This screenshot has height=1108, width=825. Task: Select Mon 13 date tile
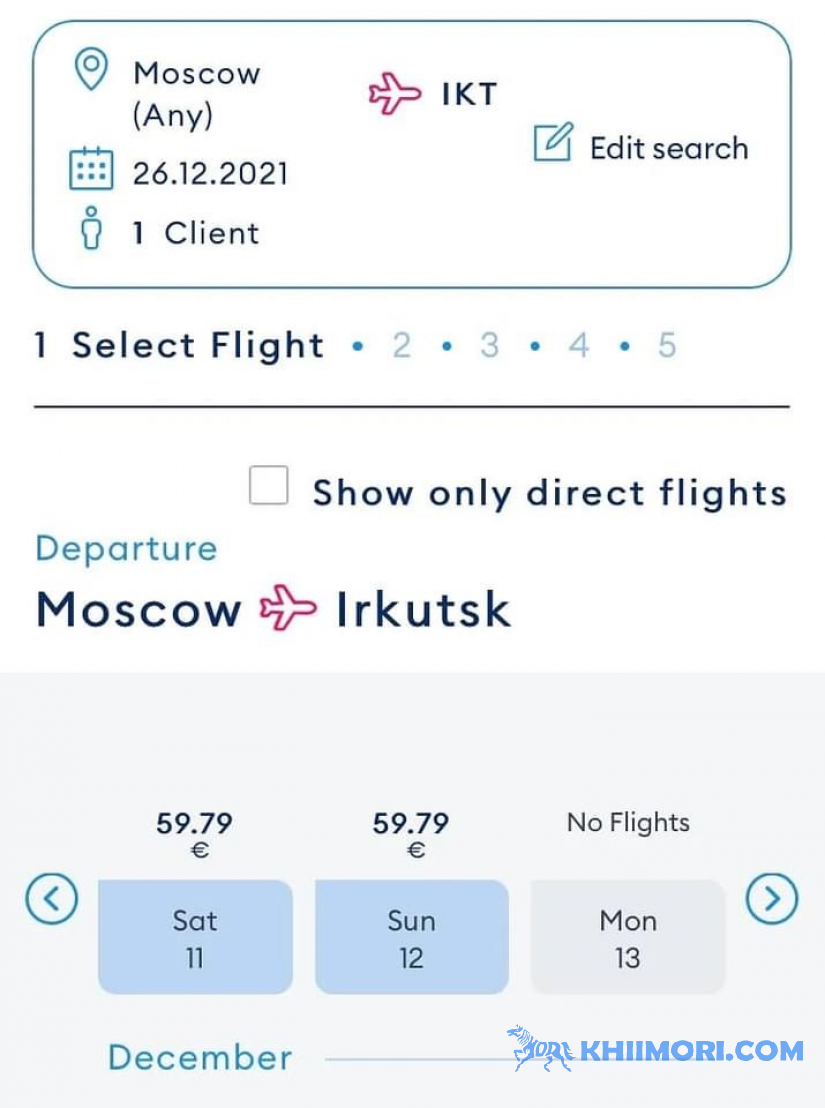[x=628, y=937]
